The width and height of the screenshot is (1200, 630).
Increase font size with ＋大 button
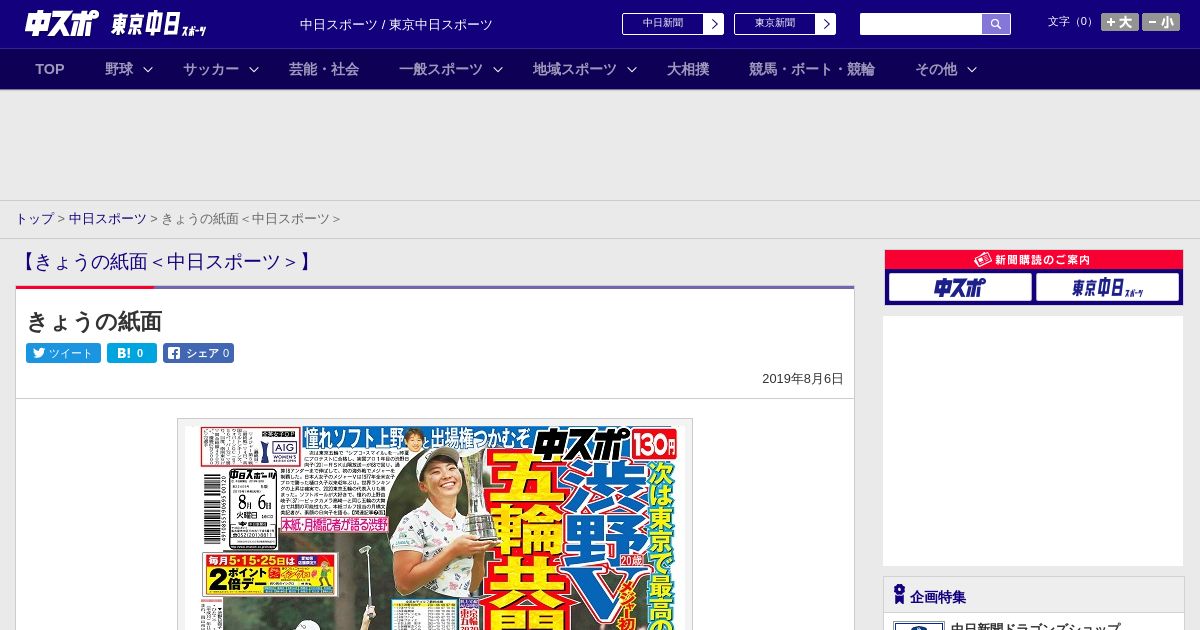(1120, 22)
